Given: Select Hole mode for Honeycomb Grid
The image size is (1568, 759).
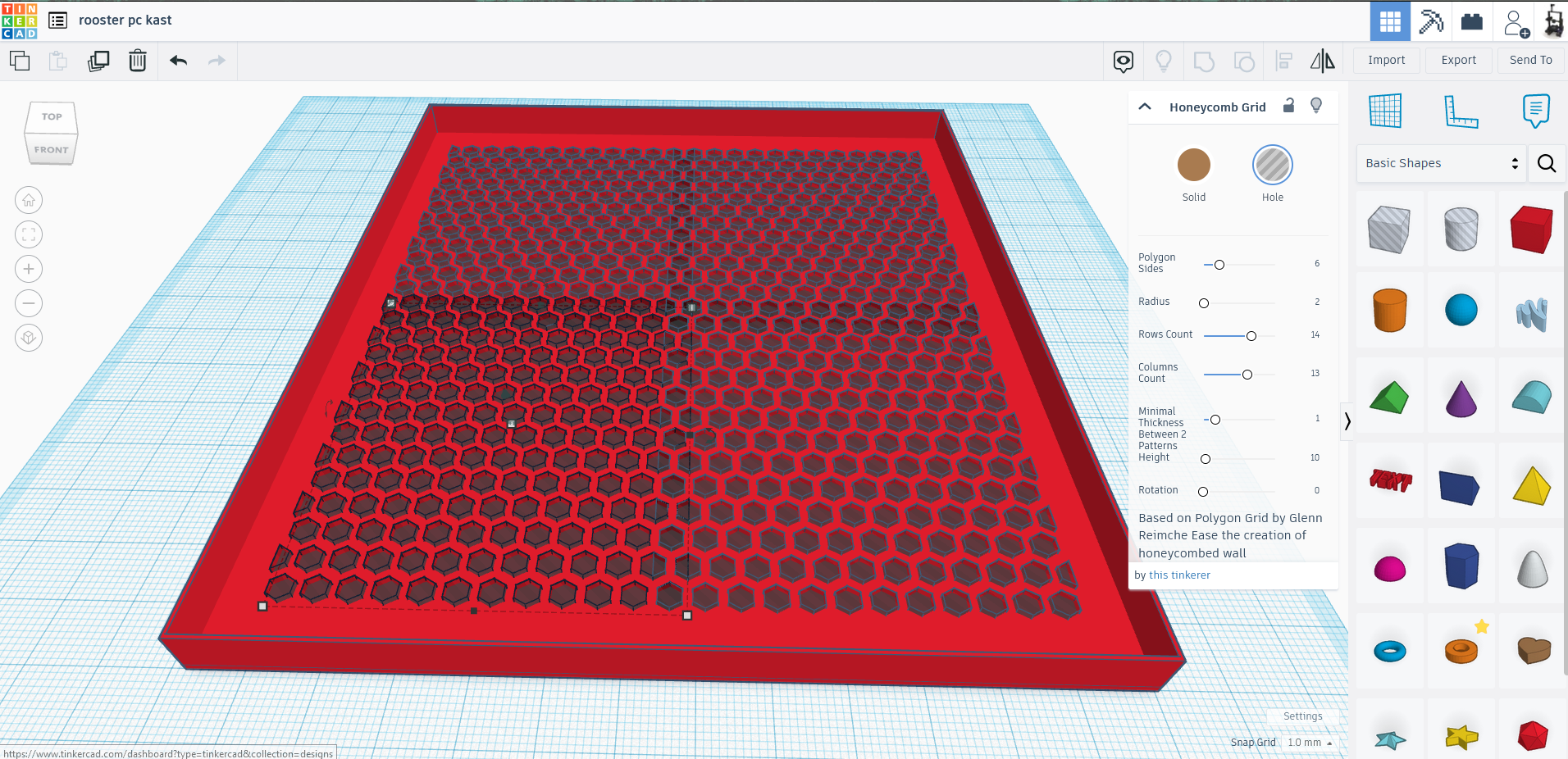Looking at the screenshot, I should (x=1272, y=164).
